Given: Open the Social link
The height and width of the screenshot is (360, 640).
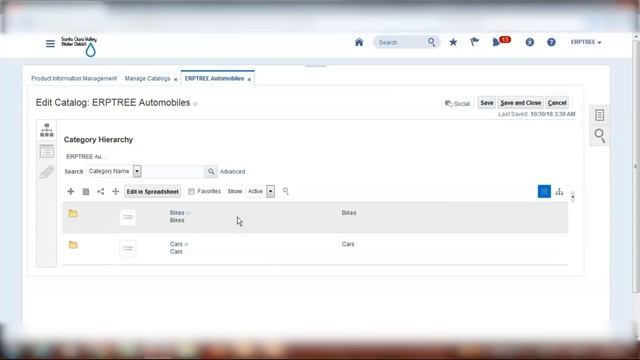Looking at the screenshot, I should [457, 104].
